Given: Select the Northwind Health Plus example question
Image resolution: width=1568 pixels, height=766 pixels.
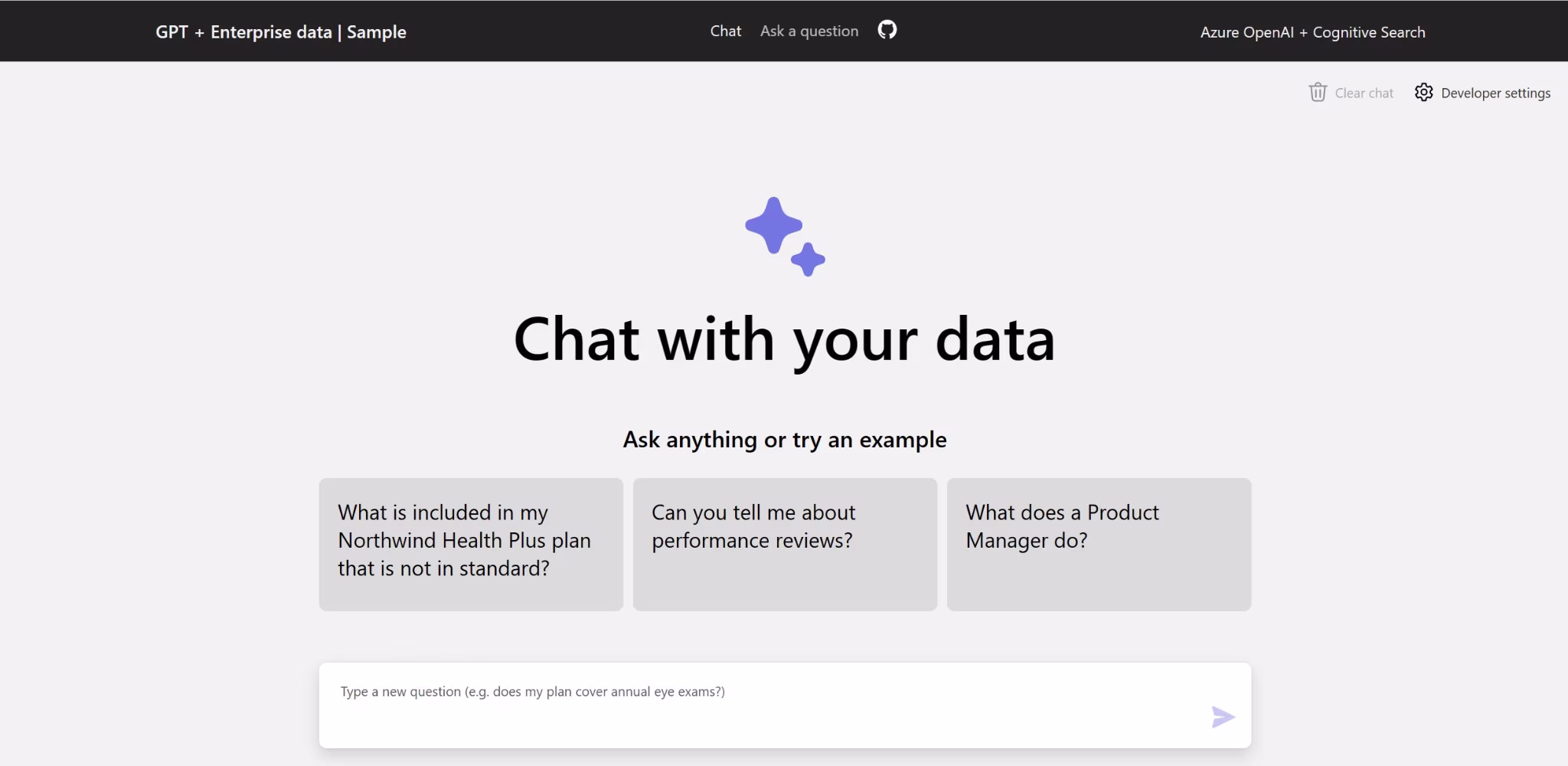Looking at the screenshot, I should point(471,544).
